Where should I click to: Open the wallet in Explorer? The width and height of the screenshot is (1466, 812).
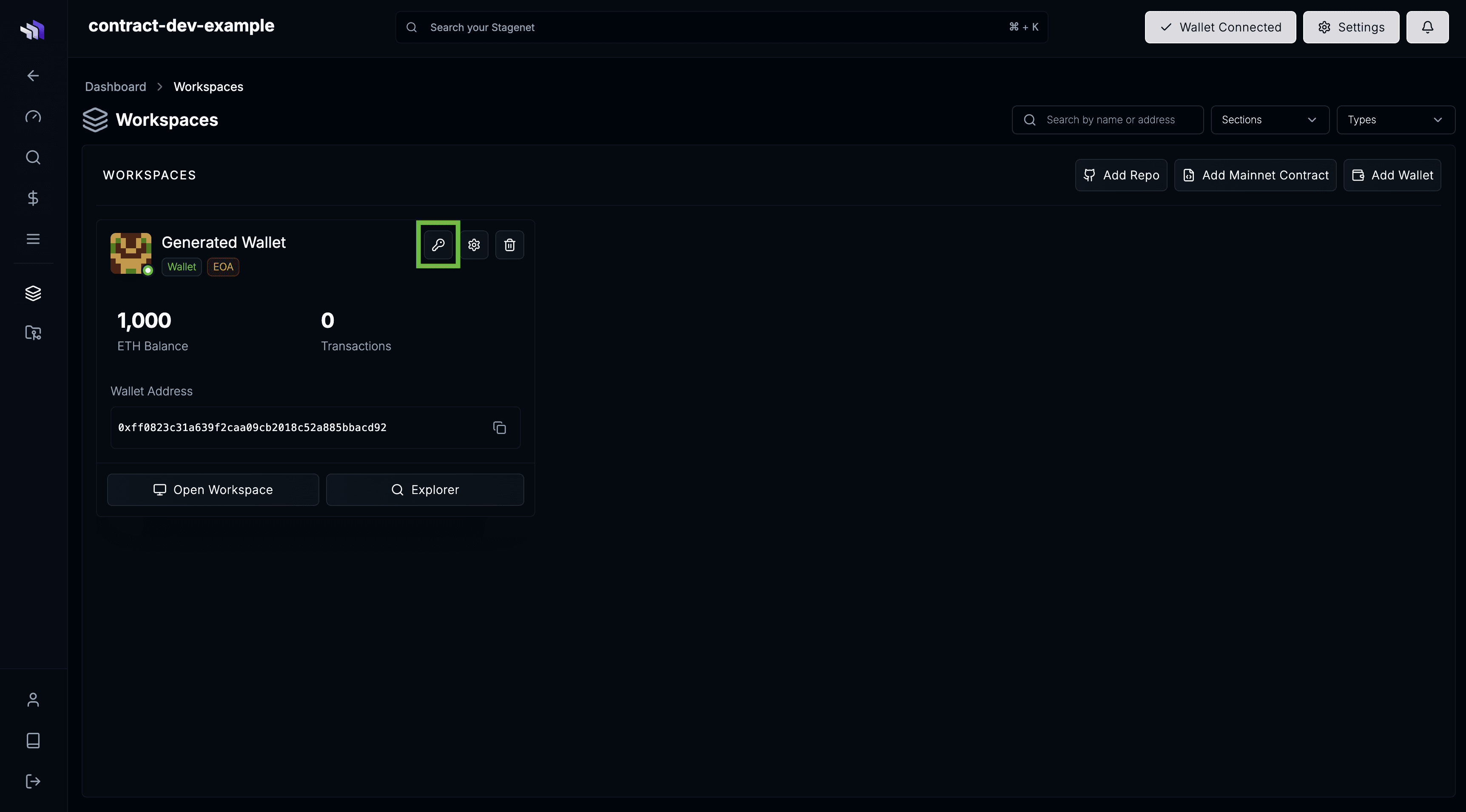point(425,489)
